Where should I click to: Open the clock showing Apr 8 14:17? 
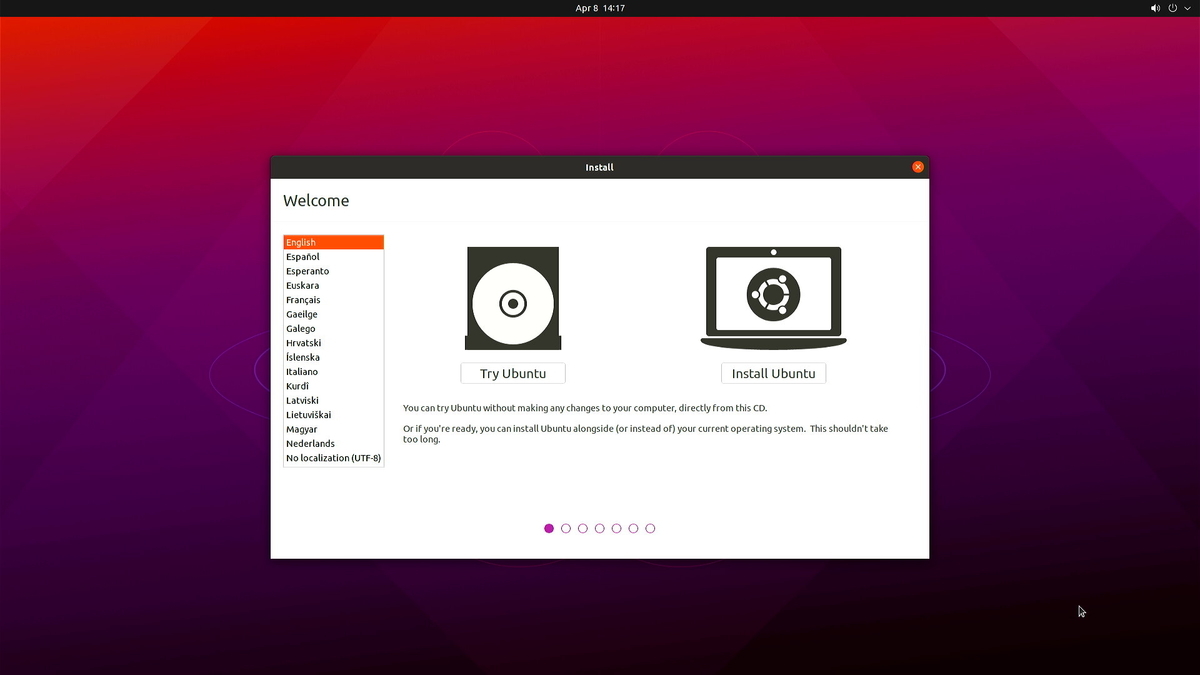[x=600, y=8]
